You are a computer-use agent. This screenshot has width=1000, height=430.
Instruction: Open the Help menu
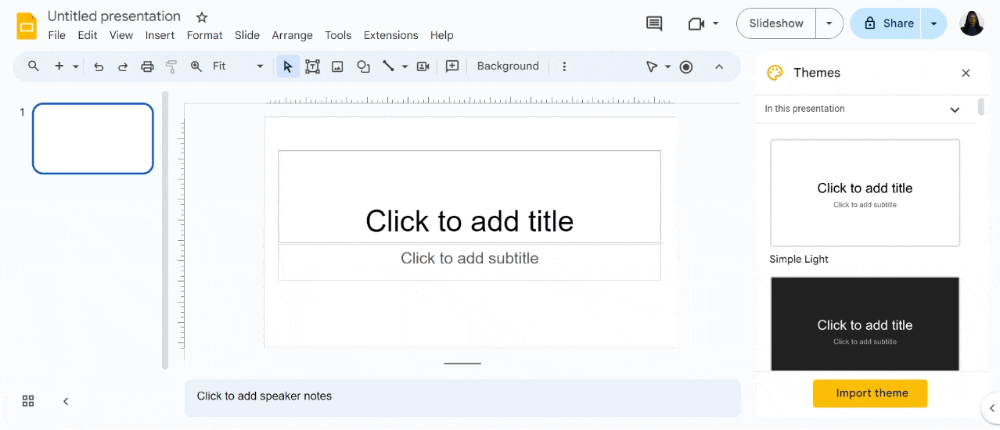coord(441,35)
